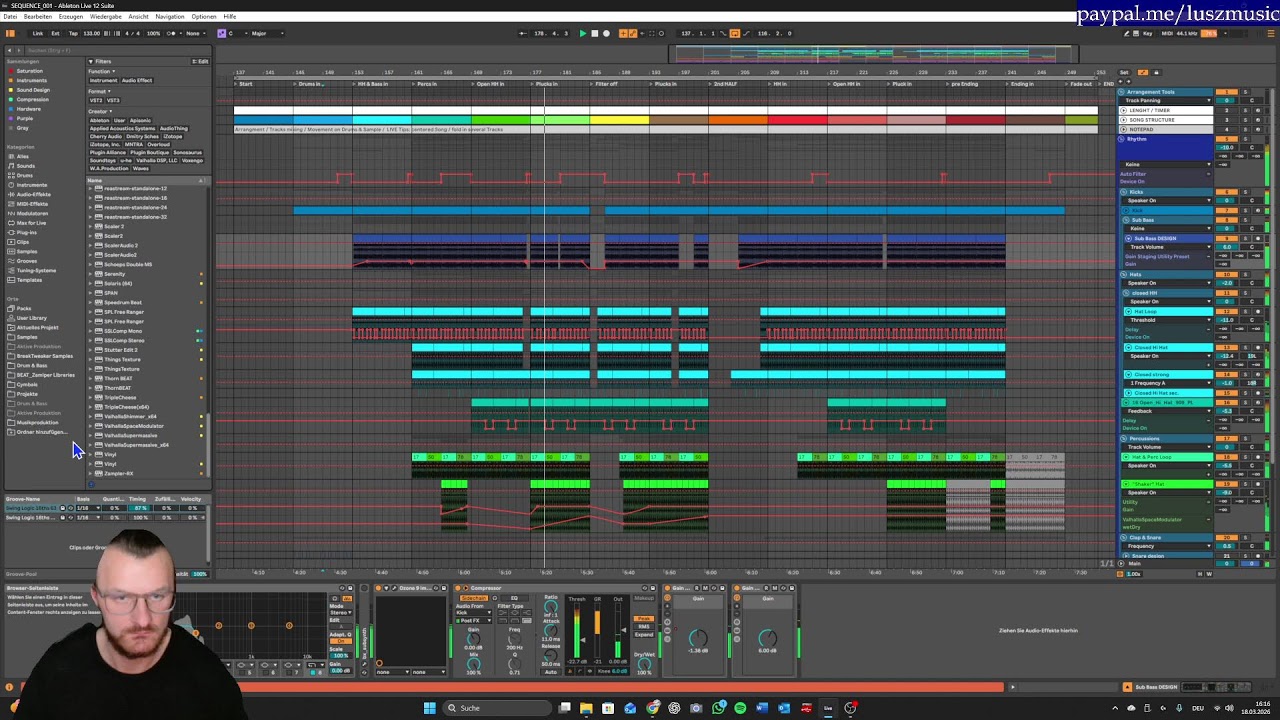Image resolution: width=1280 pixels, height=720 pixels.
Task: Select the 133.00 tempo field
Action: 92,33
